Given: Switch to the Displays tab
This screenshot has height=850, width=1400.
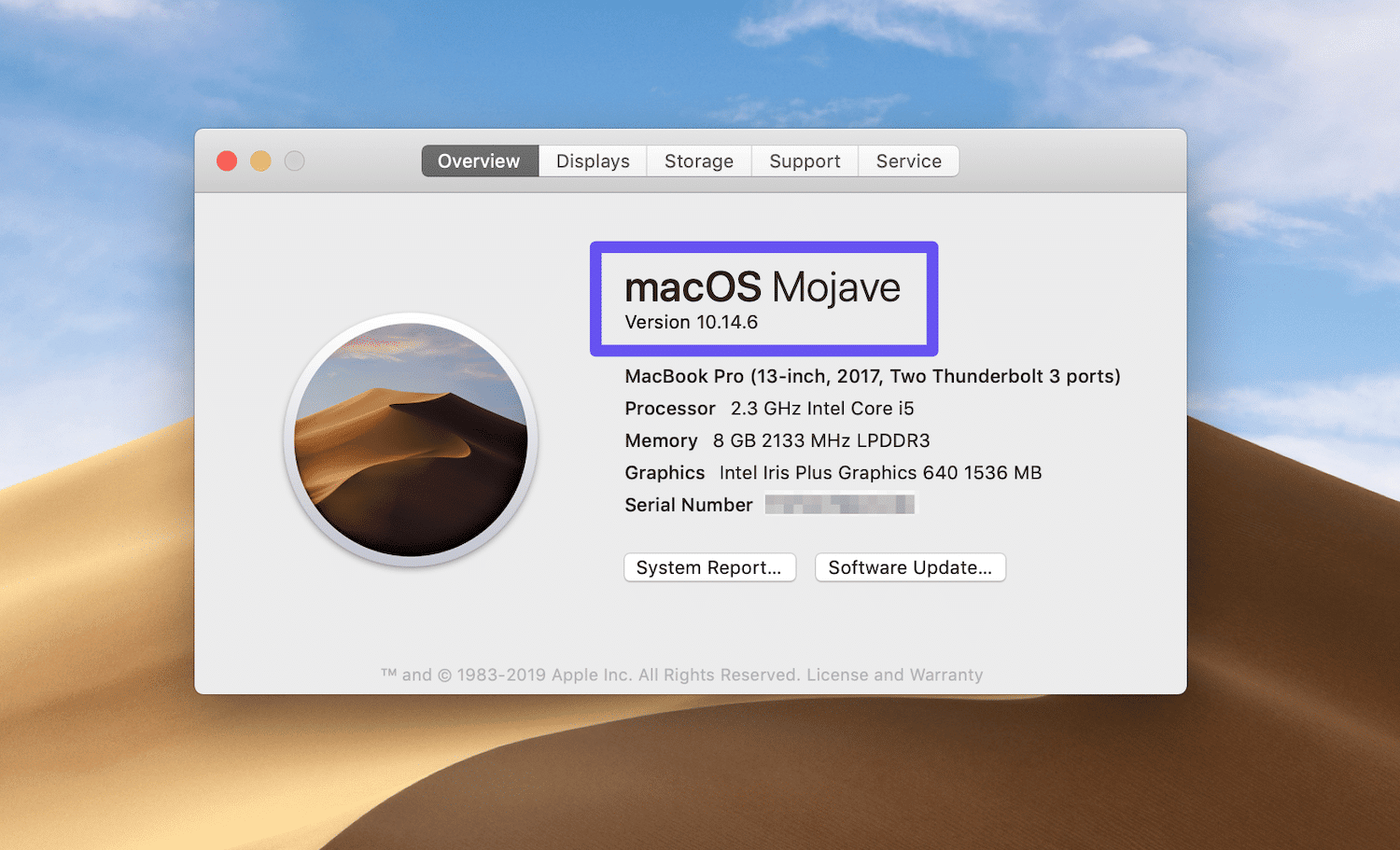Looking at the screenshot, I should point(592,160).
